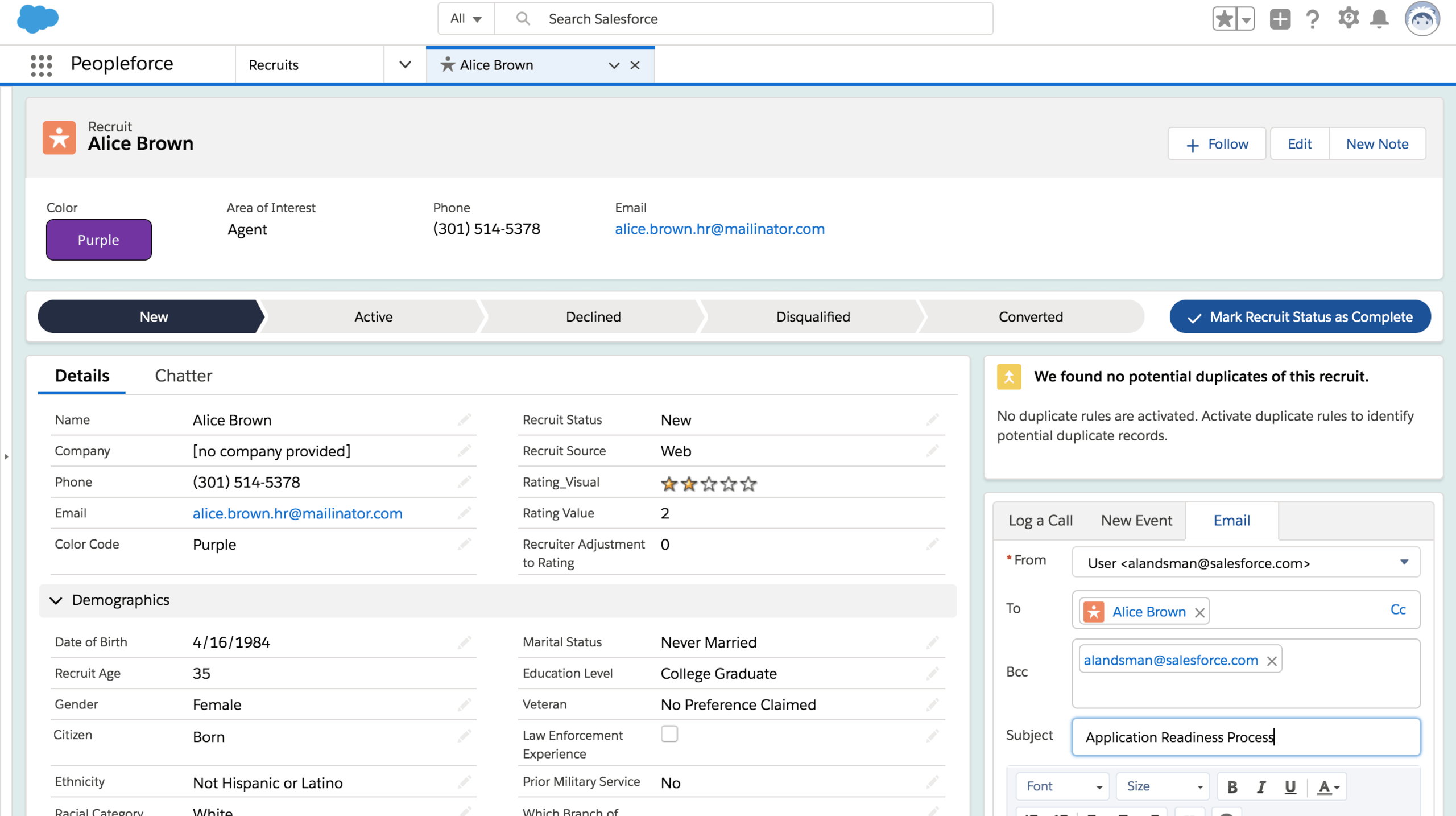Show notifications bell icon
Viewport: 1456px width, 816px height.
[x=1380, y=19]
